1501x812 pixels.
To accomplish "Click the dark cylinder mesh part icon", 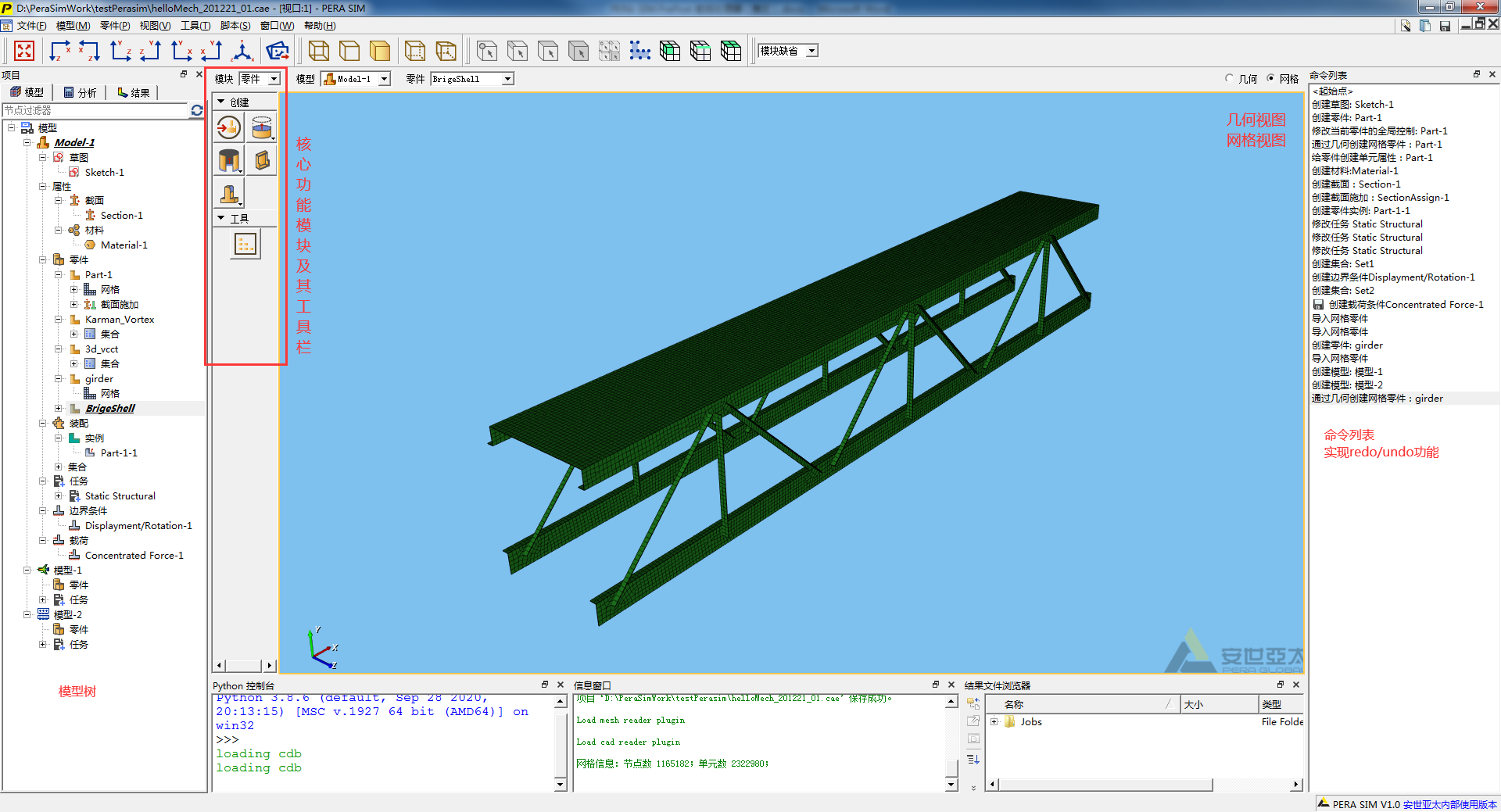I will coord(229,160).
